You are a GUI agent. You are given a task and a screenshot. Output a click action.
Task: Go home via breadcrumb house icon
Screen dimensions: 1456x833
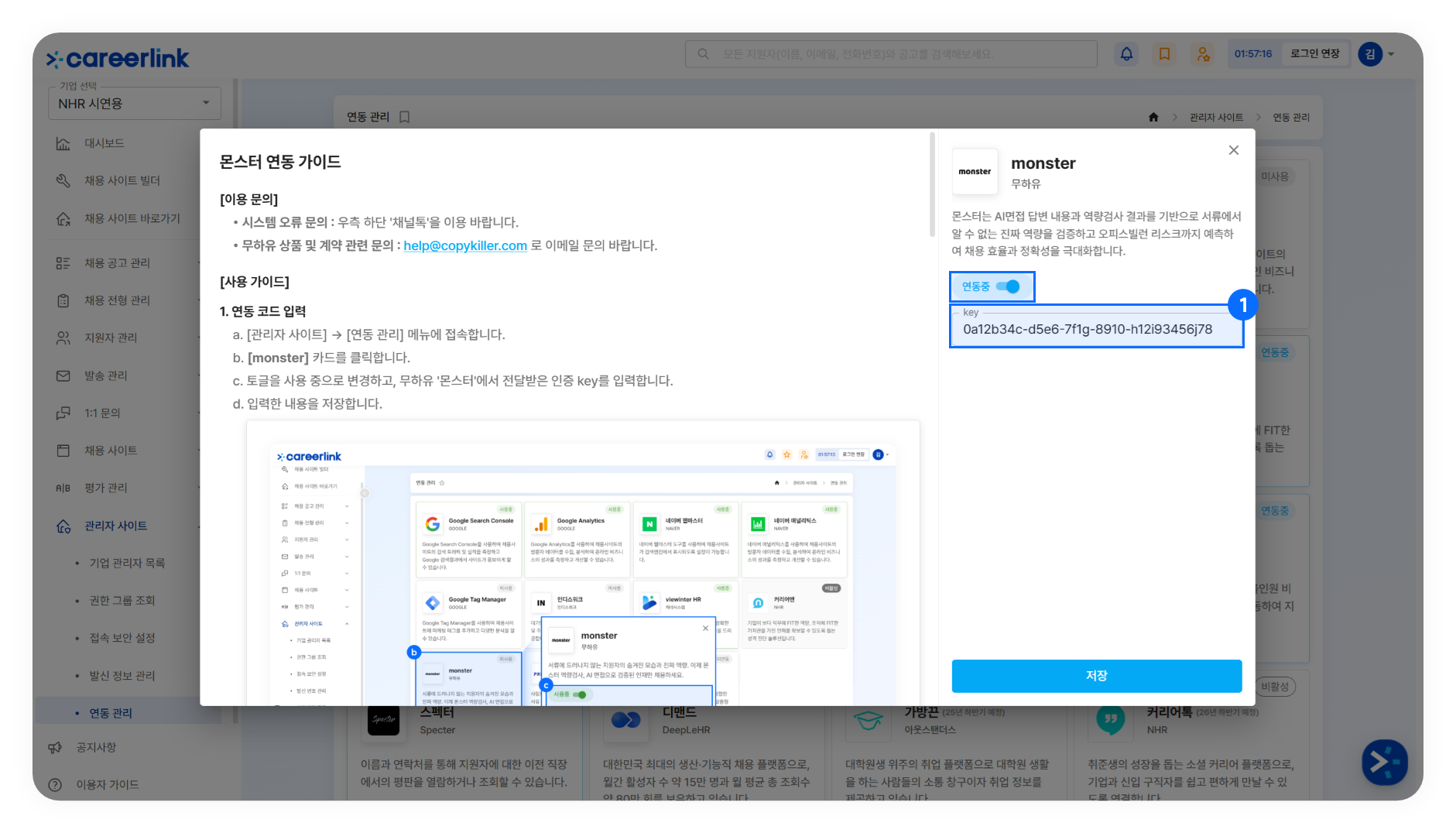click(x=1153, y=118)
